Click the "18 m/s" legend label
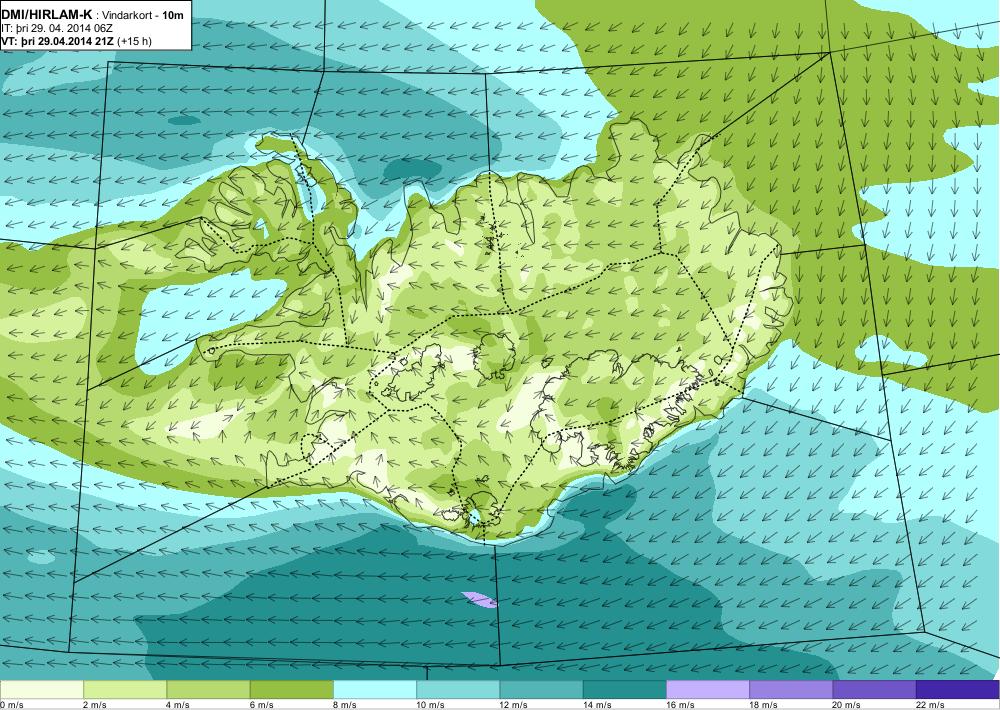The image size is (1000, 710). coord(763,705)
